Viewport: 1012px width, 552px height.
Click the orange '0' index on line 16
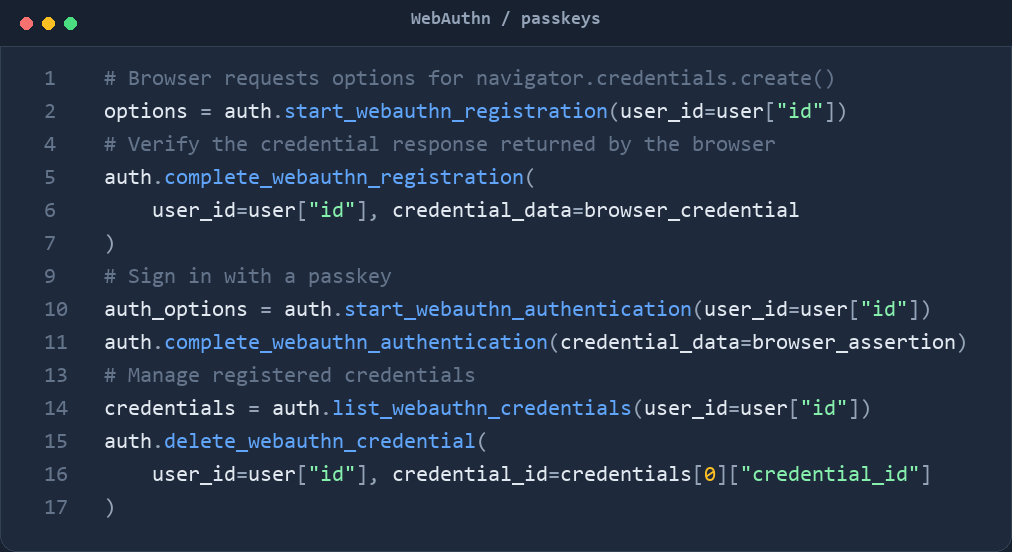(x=709, y=475)
